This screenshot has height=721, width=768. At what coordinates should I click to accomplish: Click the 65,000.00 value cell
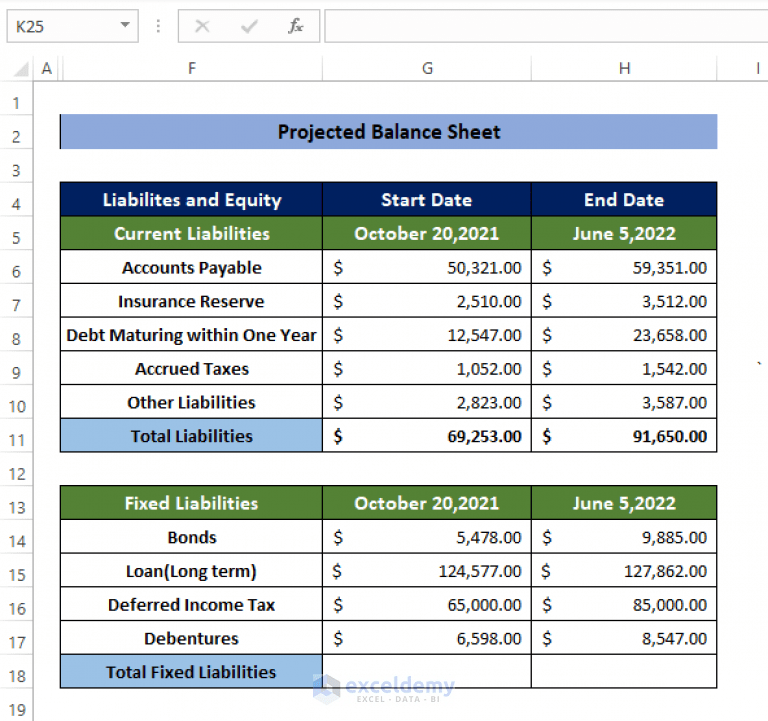pos(427,604)
